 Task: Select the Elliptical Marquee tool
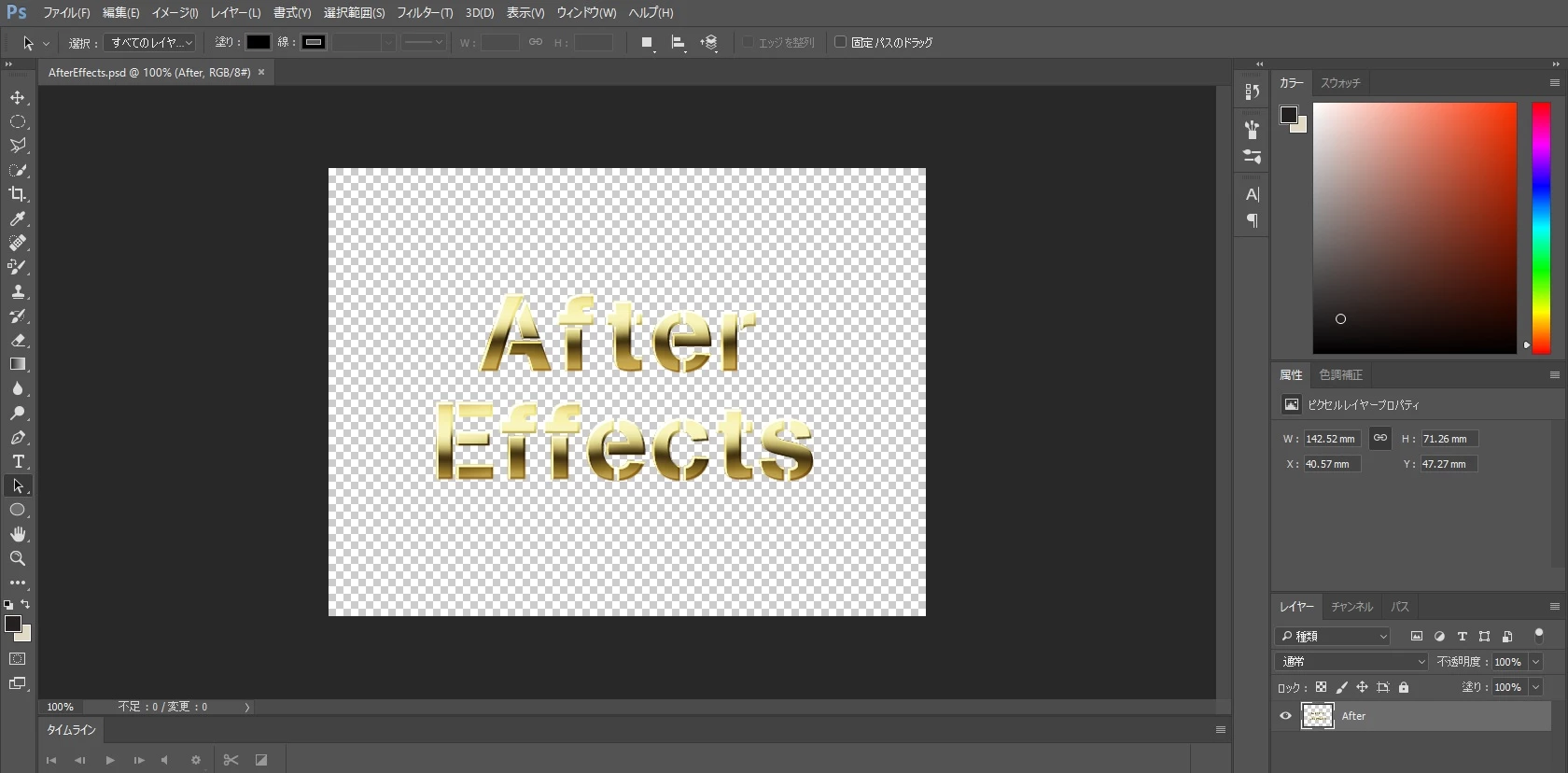coord(18,121)
